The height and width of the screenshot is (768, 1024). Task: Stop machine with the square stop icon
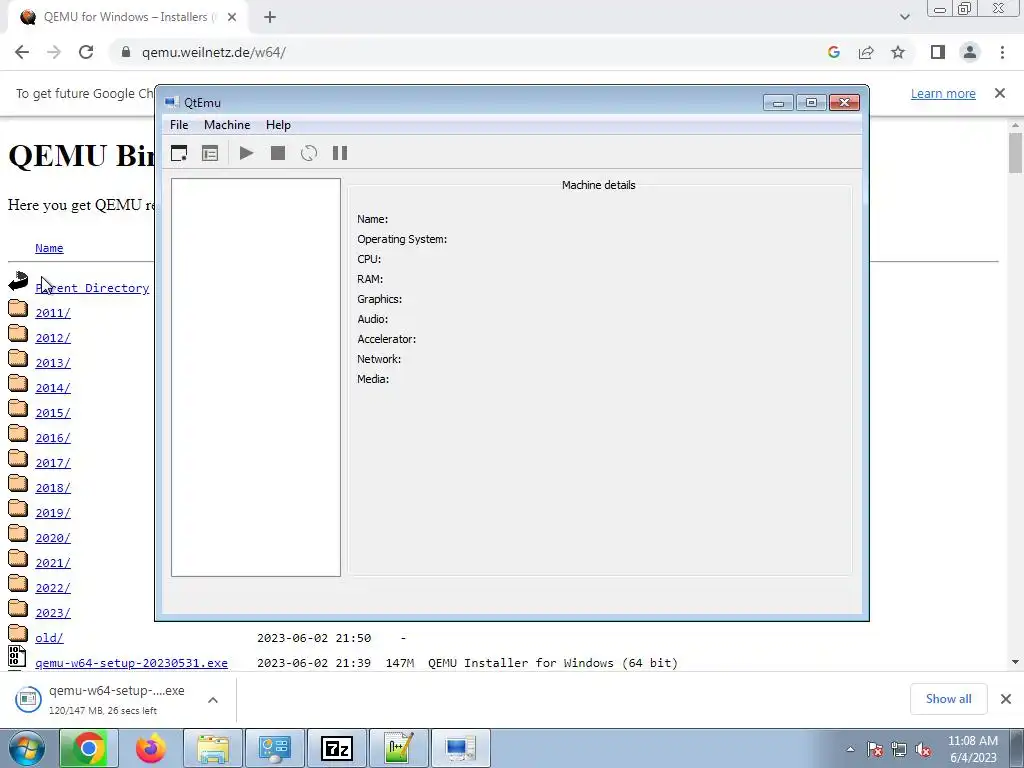coord(278,153)
